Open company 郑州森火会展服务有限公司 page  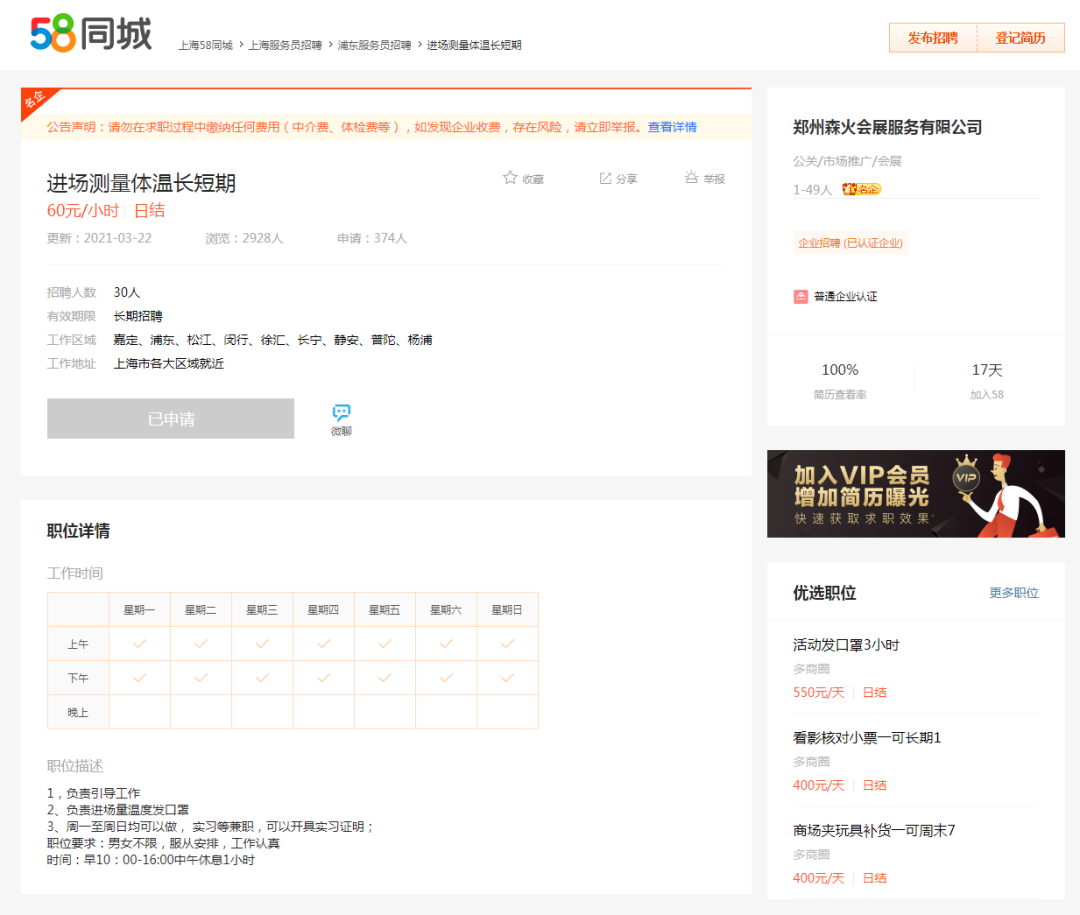(x=887, y=127)
